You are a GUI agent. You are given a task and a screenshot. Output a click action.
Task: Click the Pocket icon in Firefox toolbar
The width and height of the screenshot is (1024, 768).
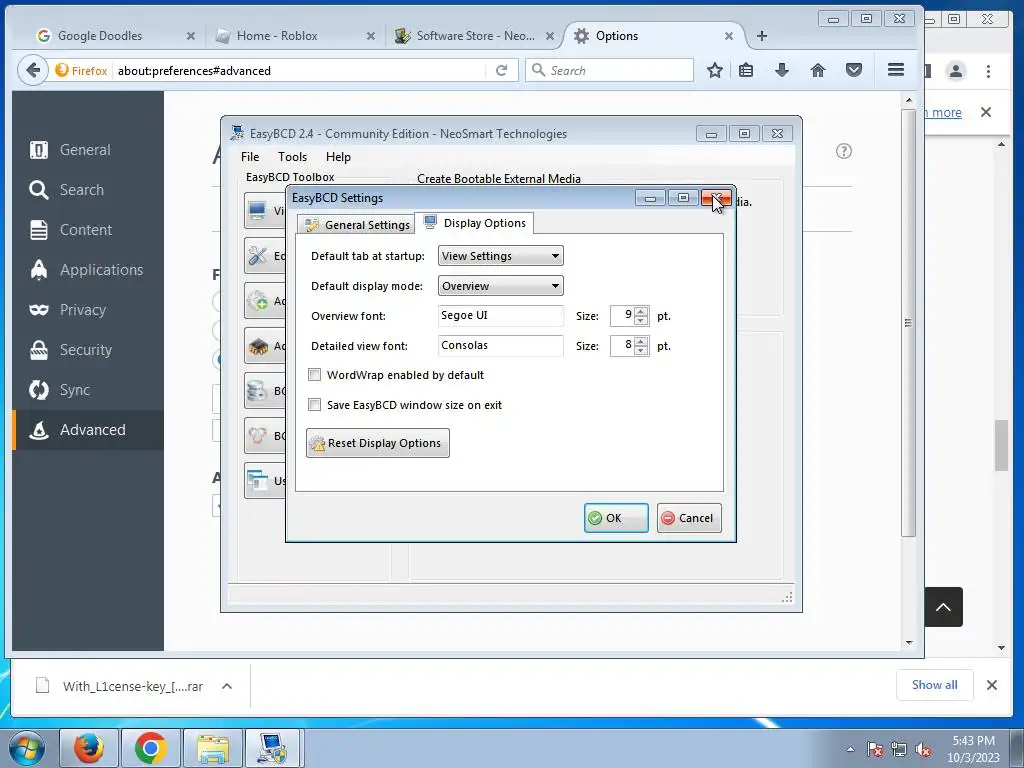pyautogui.click(x=854, y=70)
